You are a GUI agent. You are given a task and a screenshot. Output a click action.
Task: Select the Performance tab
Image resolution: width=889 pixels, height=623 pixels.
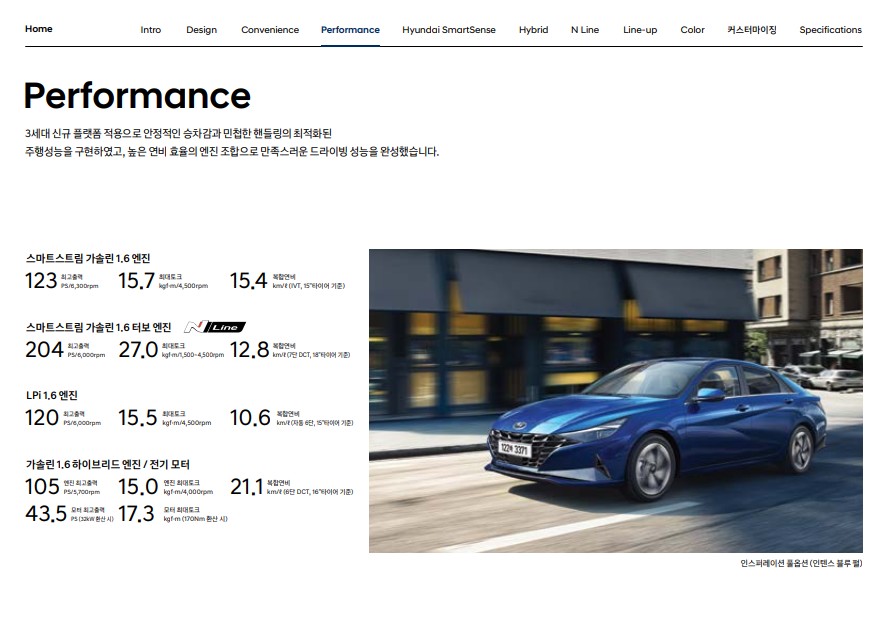point(350,29)
